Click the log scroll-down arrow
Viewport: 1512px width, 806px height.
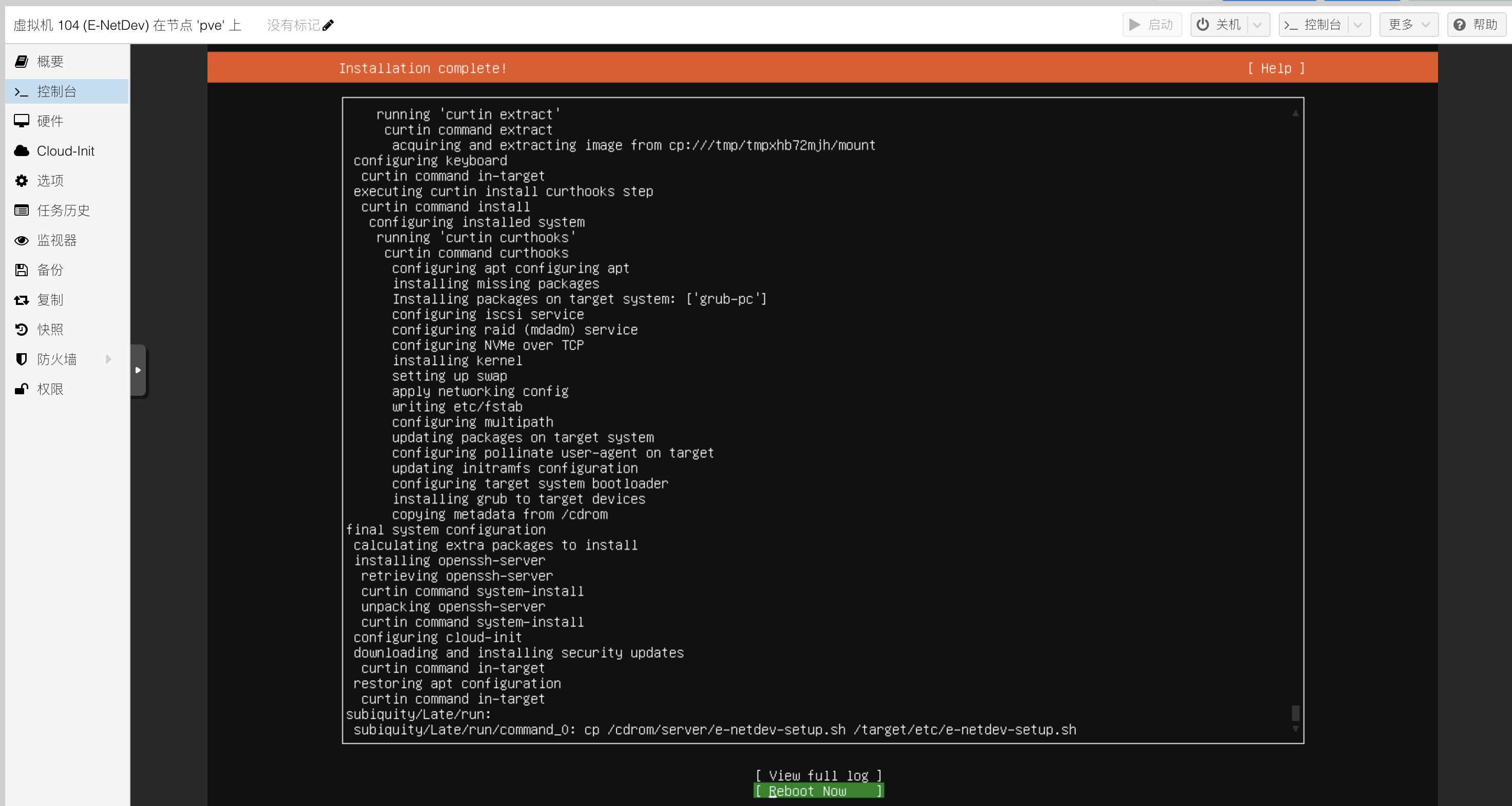(x=1295, y=728)
